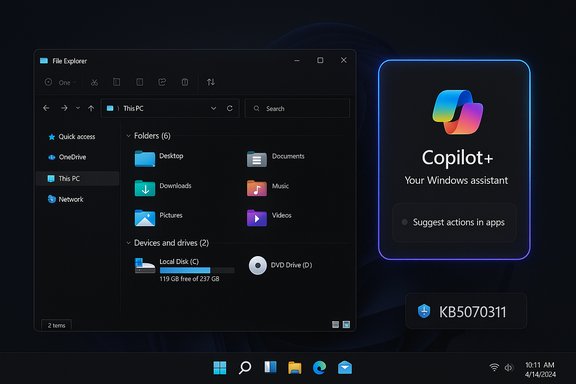This screenshot has width=576, height=384.
Task: Go back with the left arrow
Action: 46,108
